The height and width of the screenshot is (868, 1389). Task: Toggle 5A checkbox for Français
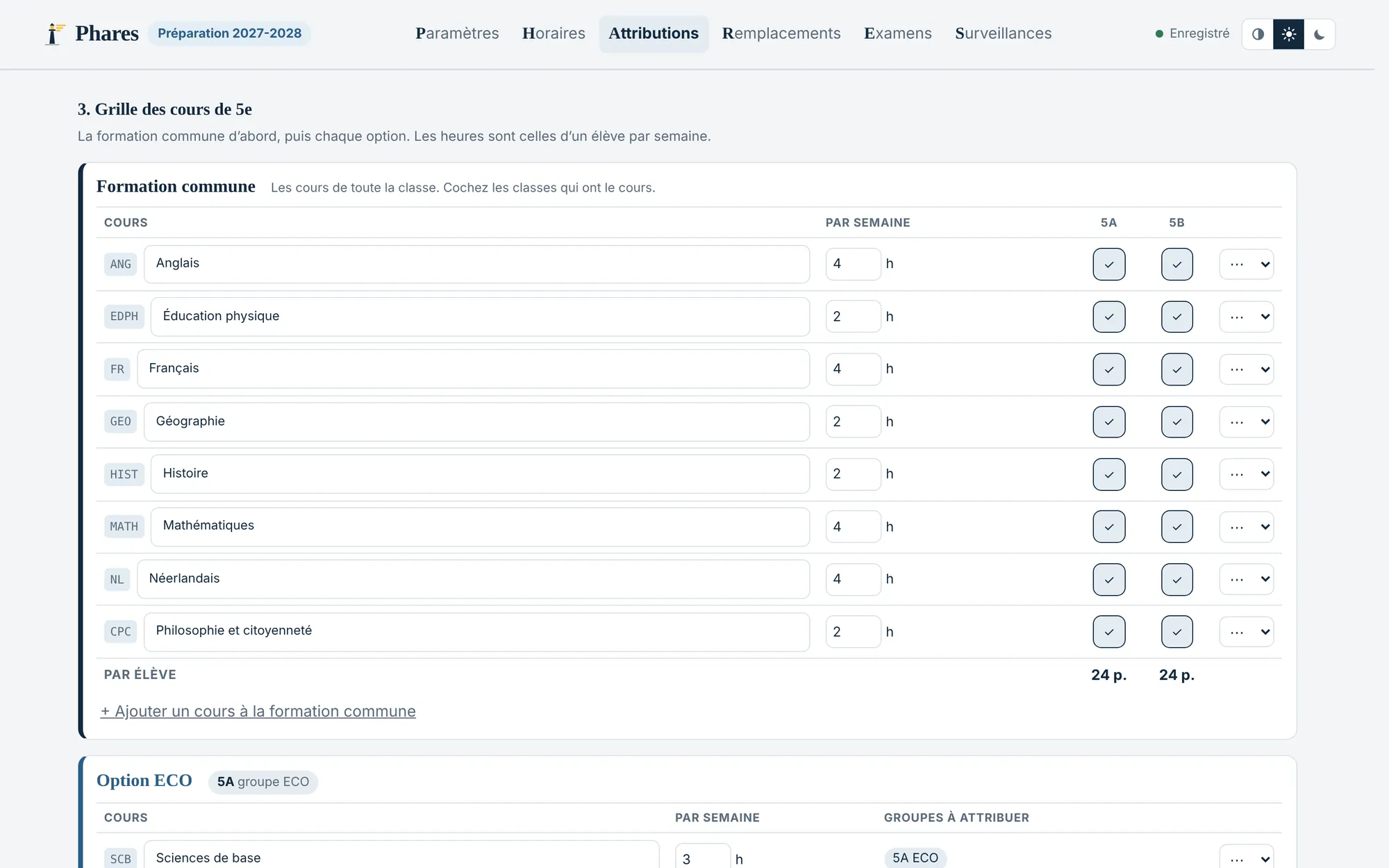point(1108,369)
